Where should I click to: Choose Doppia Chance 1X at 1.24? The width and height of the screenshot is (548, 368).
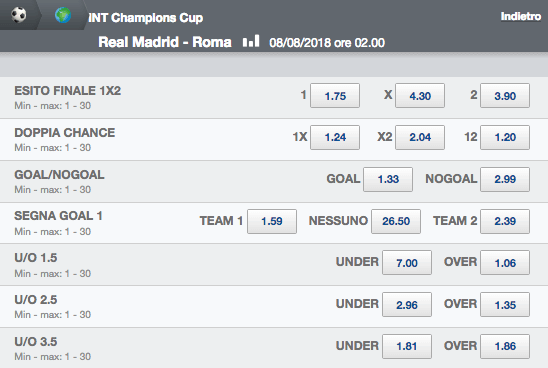point(335,137)
